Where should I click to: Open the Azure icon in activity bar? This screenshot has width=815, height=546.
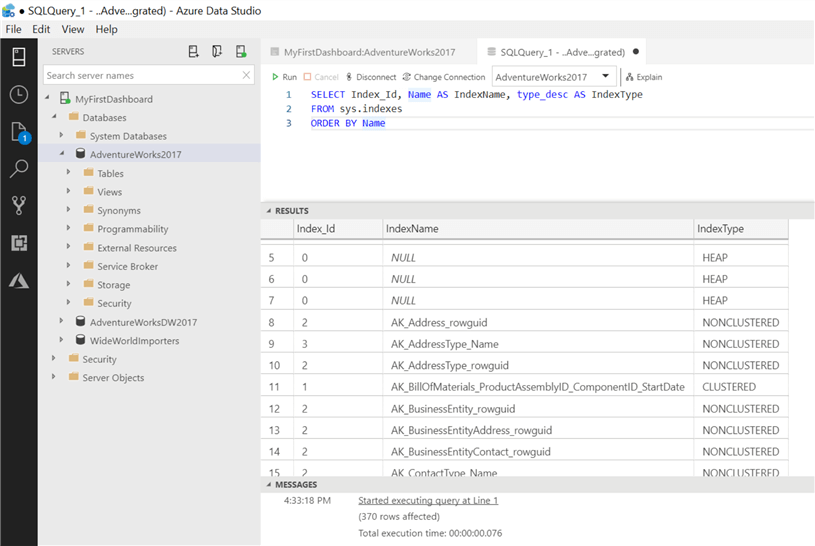coord(19,281)
